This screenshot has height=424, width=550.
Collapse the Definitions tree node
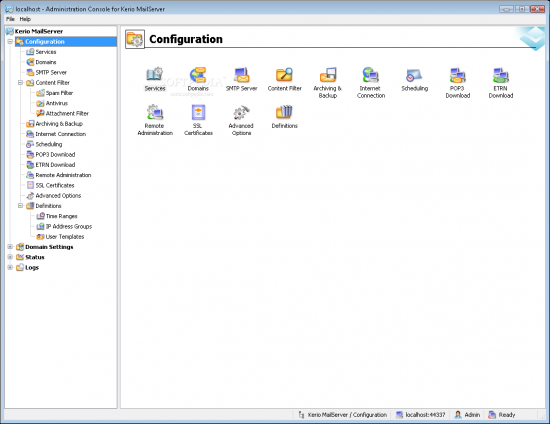pos(20,206)
